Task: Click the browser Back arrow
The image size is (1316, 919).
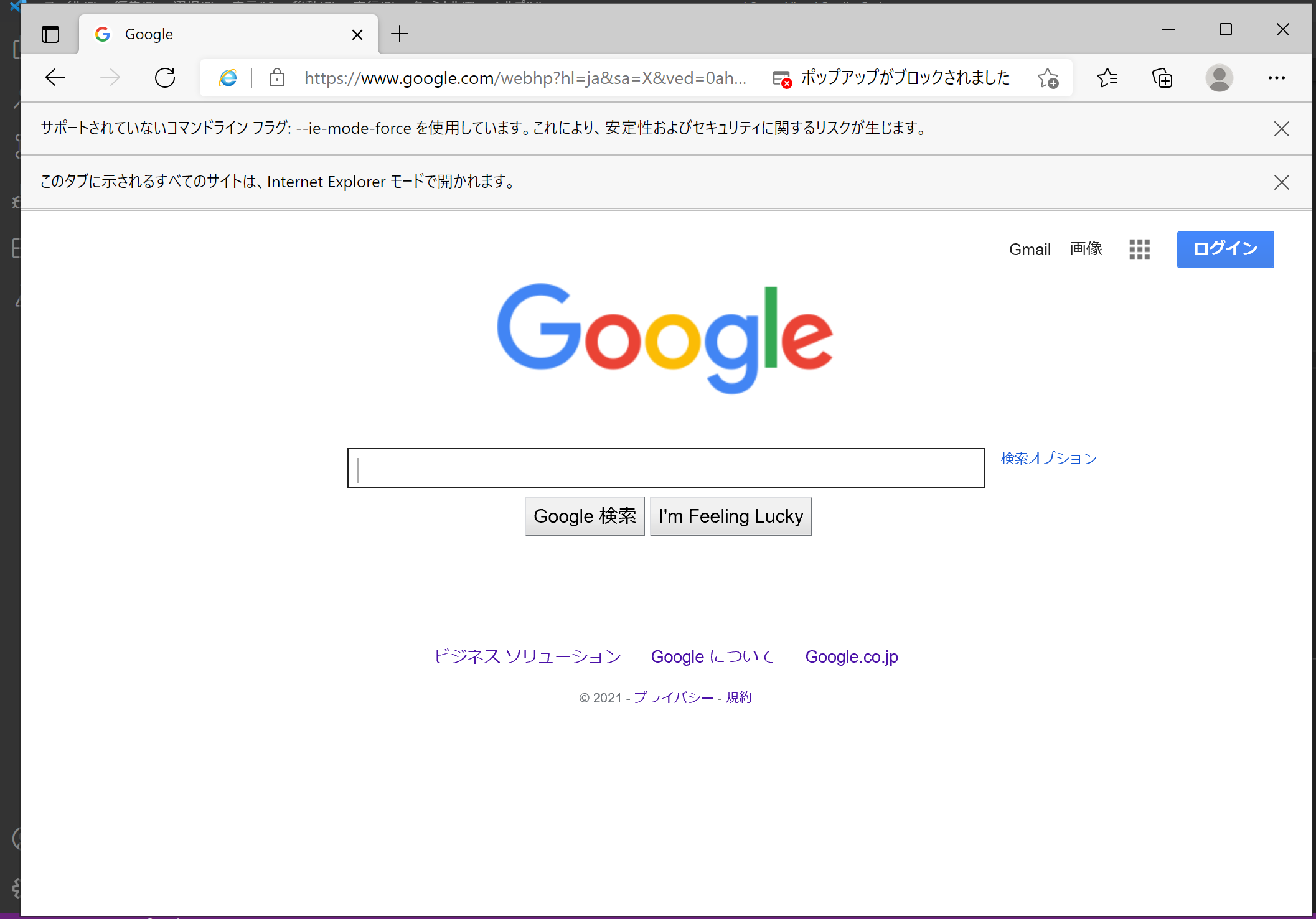Action: 55,78
